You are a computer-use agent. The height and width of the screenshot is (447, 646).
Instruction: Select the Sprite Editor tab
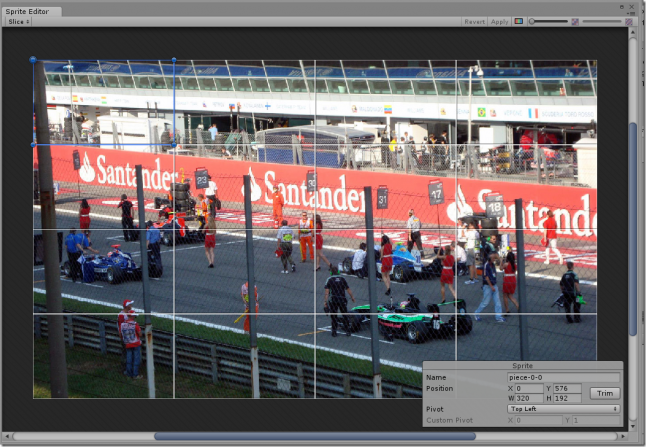pyautogui.click(x=32, y=10)
